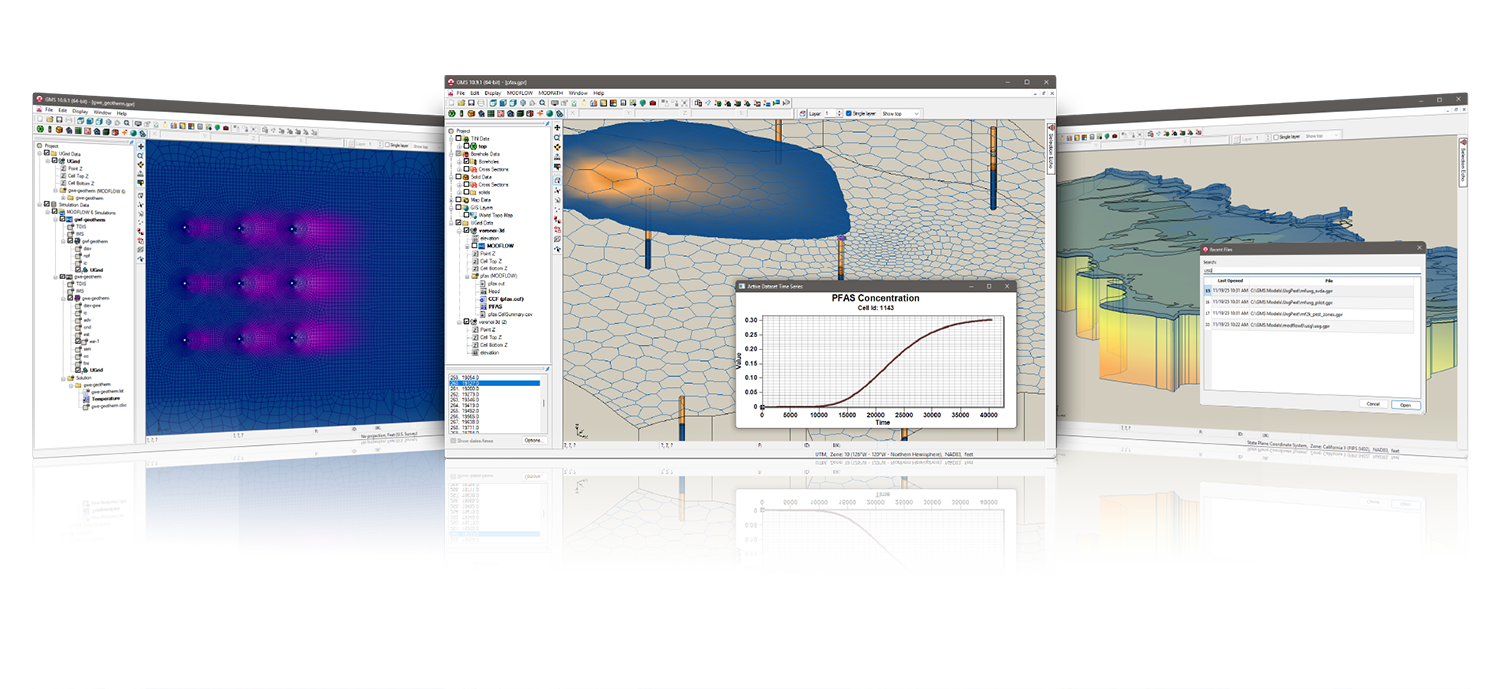This screenshot has width=1500, height=689.
Task: Click Layer number stepper in center window
Action: pos(839,113)
